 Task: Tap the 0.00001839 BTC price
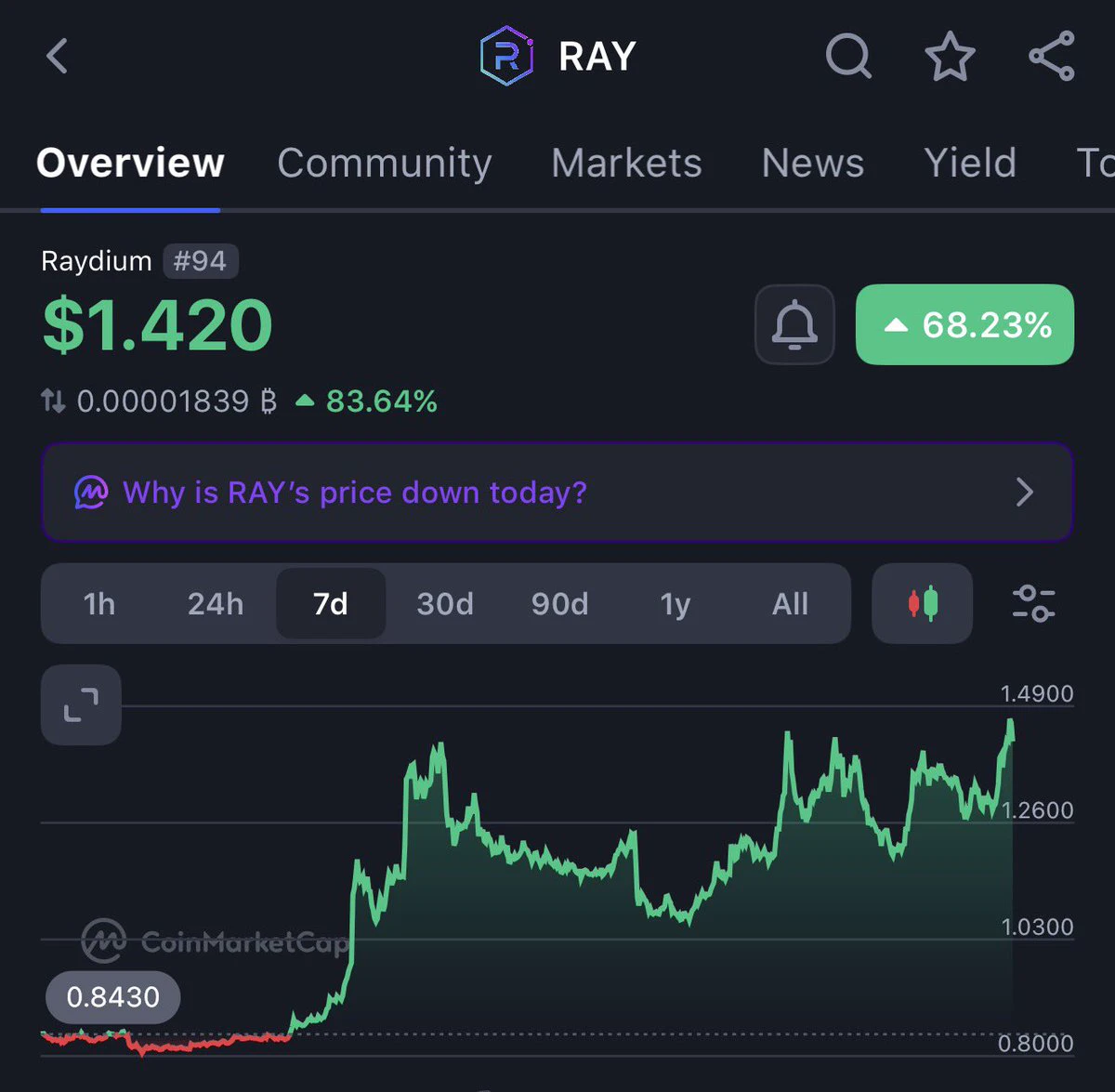177,401
